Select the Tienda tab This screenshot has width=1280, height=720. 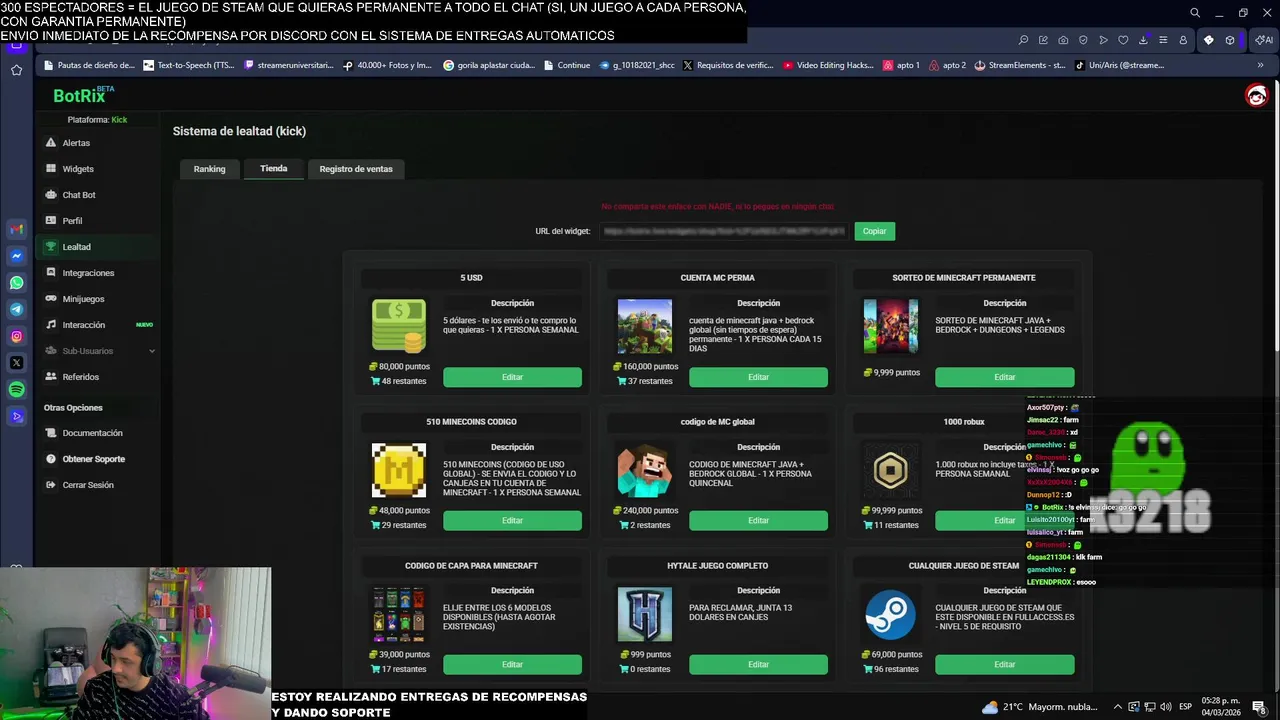pyautogui.click(x=273, y=169)
